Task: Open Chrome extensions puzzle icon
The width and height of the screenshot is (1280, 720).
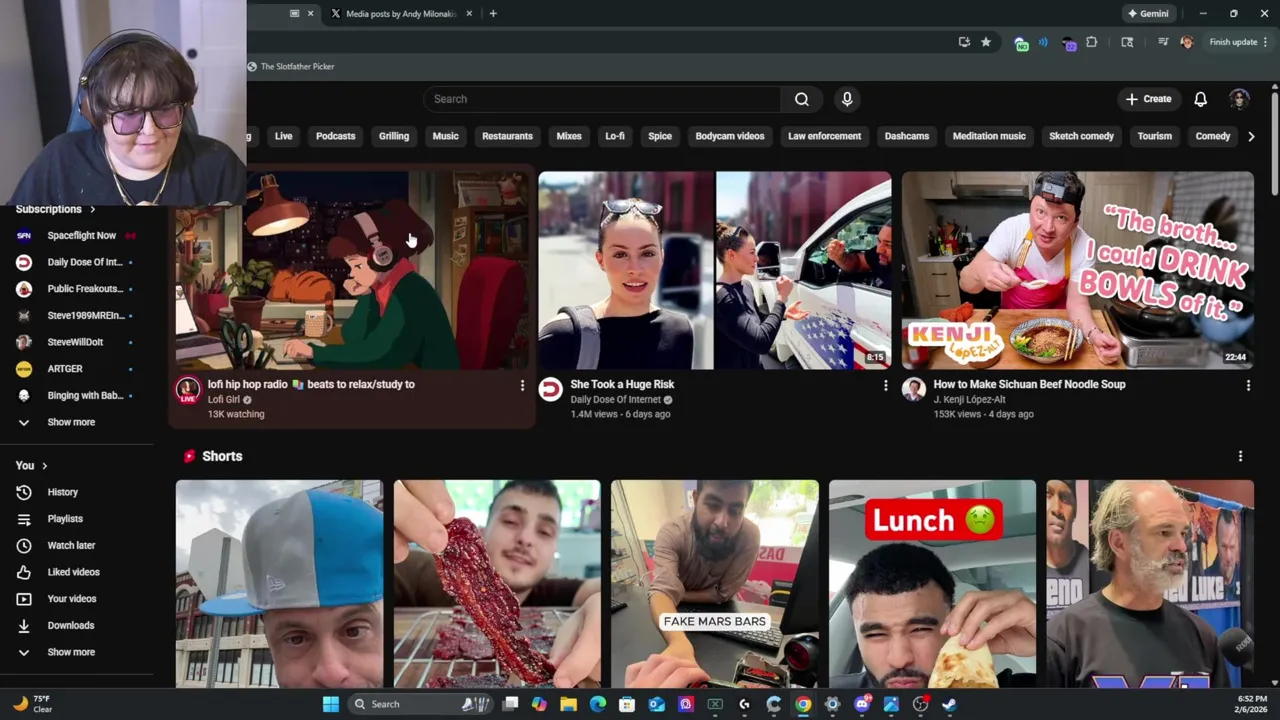Action: (1092, 42)
